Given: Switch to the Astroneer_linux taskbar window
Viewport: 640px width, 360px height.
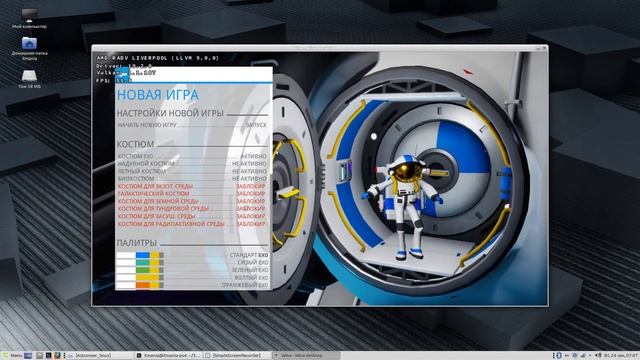Looking at the screenshot, I should (x=100, y=356).
